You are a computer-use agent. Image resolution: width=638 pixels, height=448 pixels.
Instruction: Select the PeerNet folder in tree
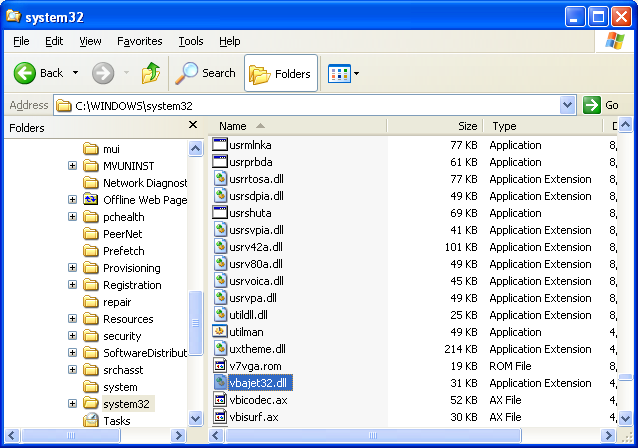pos(112,234)
